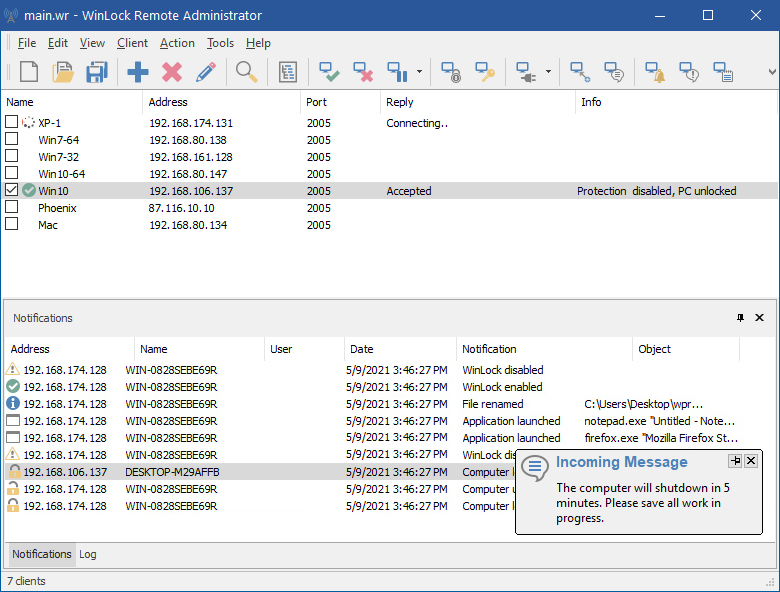Close the Incoming Message popup

[751, 461]
